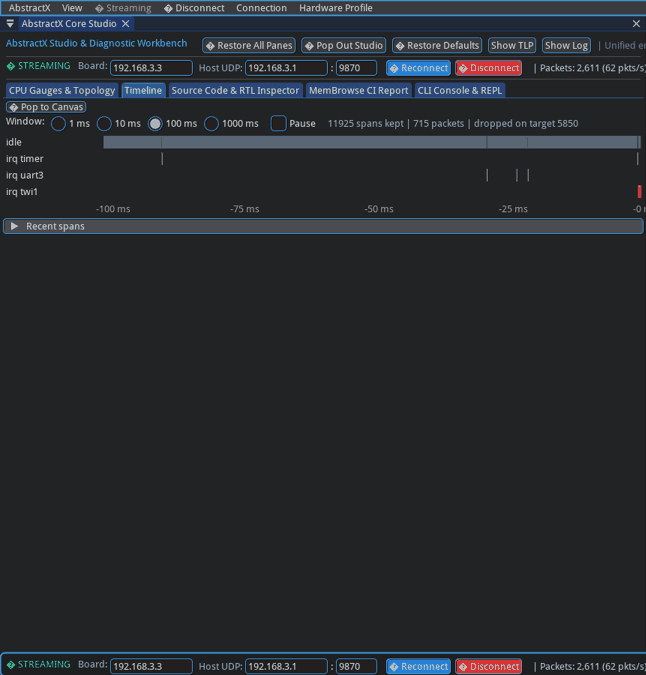Click the top Packets counter text
The width and height of the screenshot is (646, 675).
(x=592, y=68)
